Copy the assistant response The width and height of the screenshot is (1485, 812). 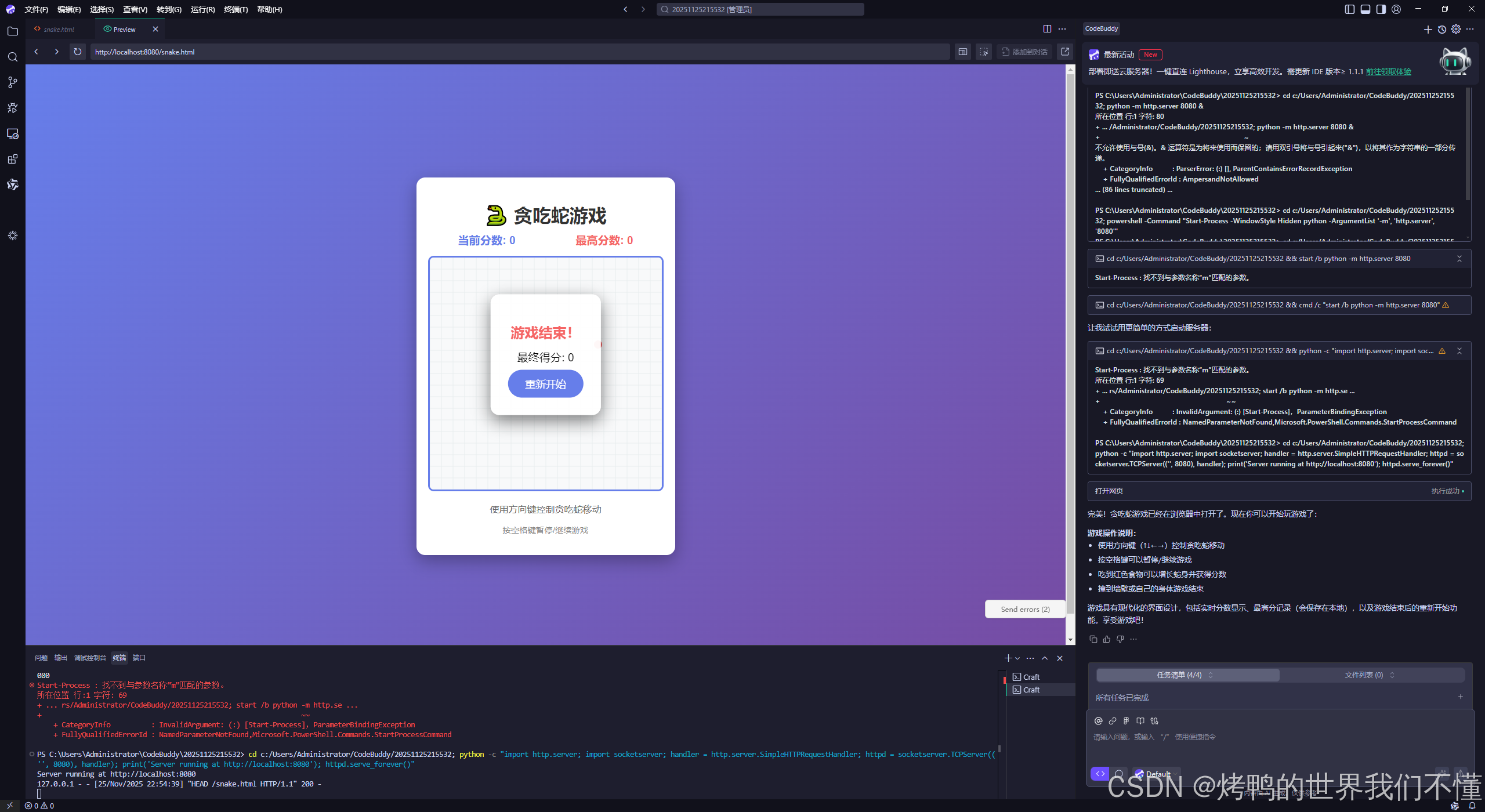point(1093,639)
